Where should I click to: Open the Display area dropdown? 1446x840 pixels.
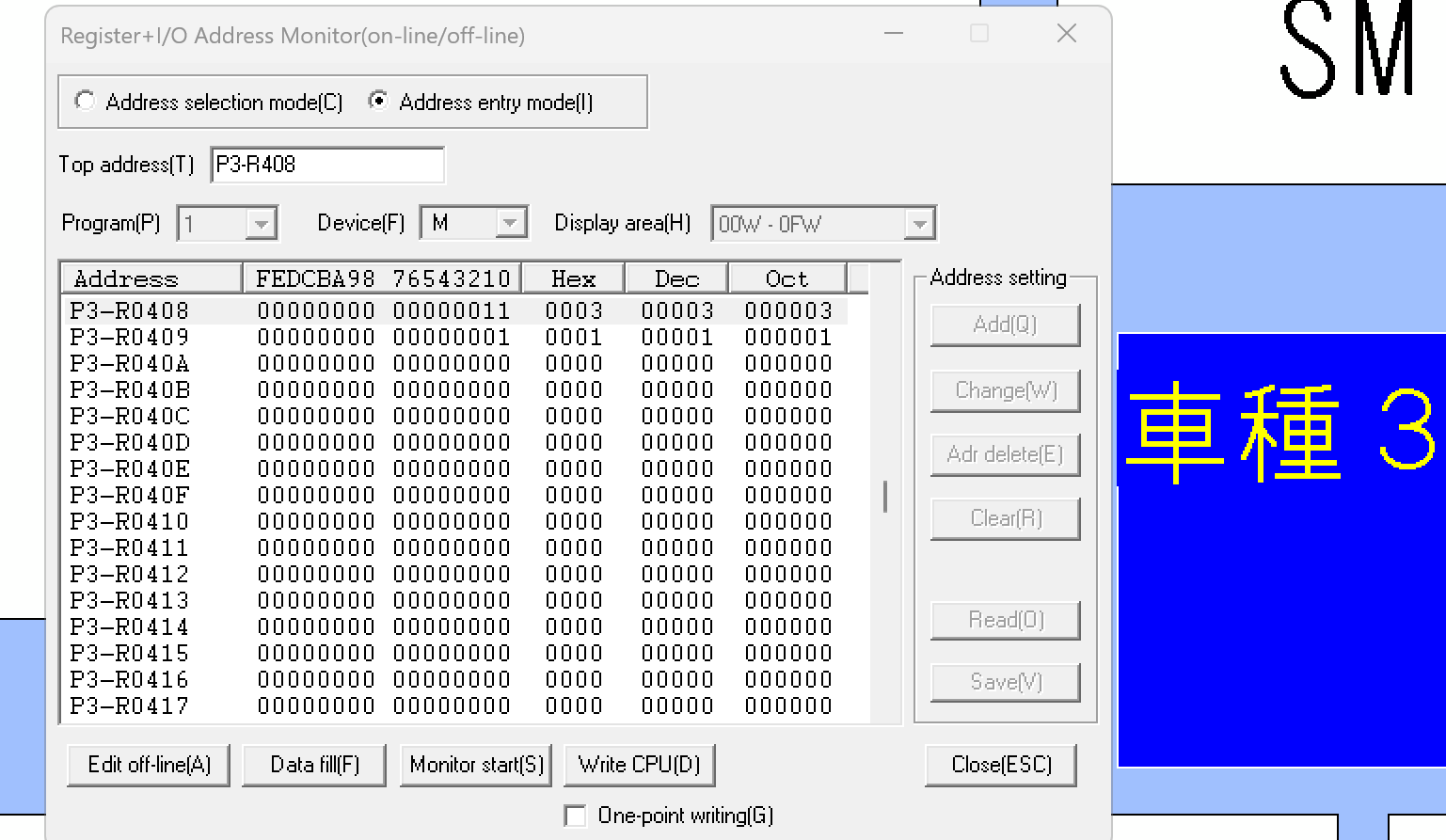(919, 224)
